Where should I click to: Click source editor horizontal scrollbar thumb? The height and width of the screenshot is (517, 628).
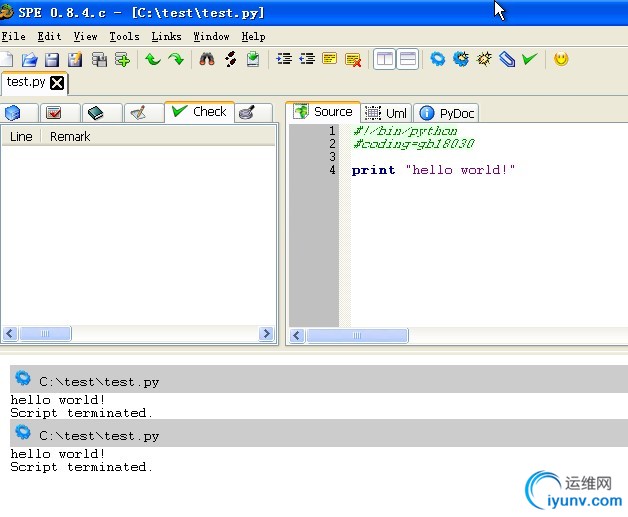(357, 335)
